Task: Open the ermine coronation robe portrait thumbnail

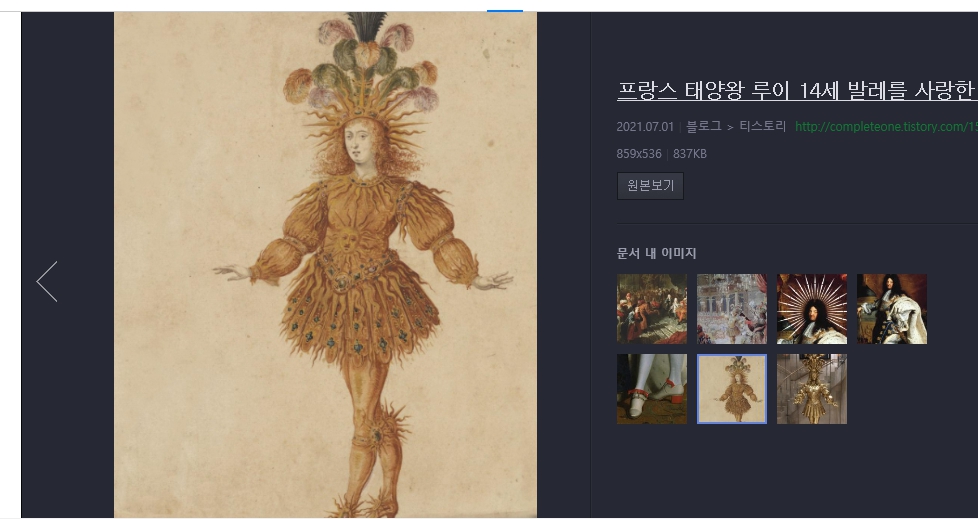Action: (x=891, y=309)
